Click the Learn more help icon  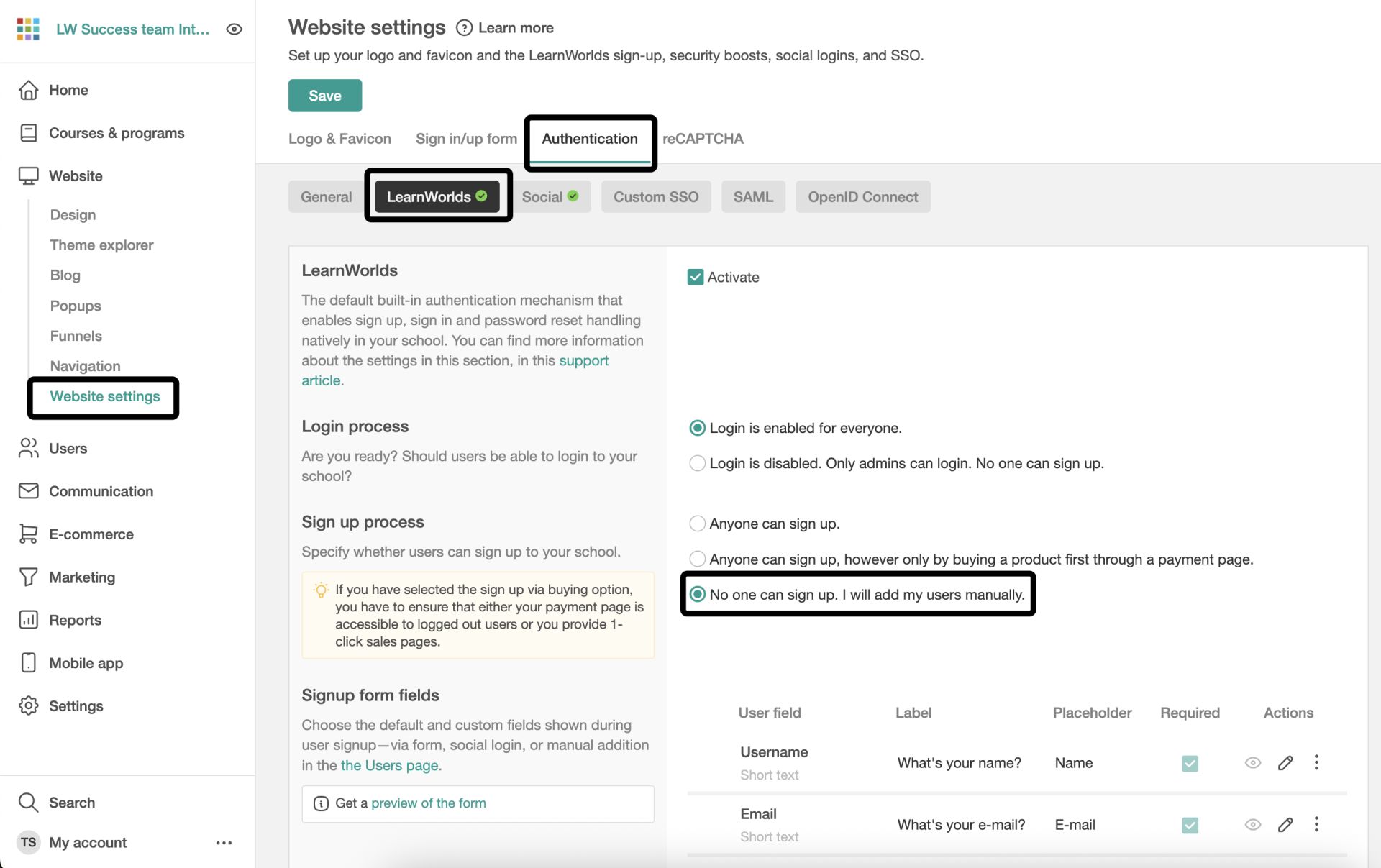pyautogui.click(x=465, y=28)
